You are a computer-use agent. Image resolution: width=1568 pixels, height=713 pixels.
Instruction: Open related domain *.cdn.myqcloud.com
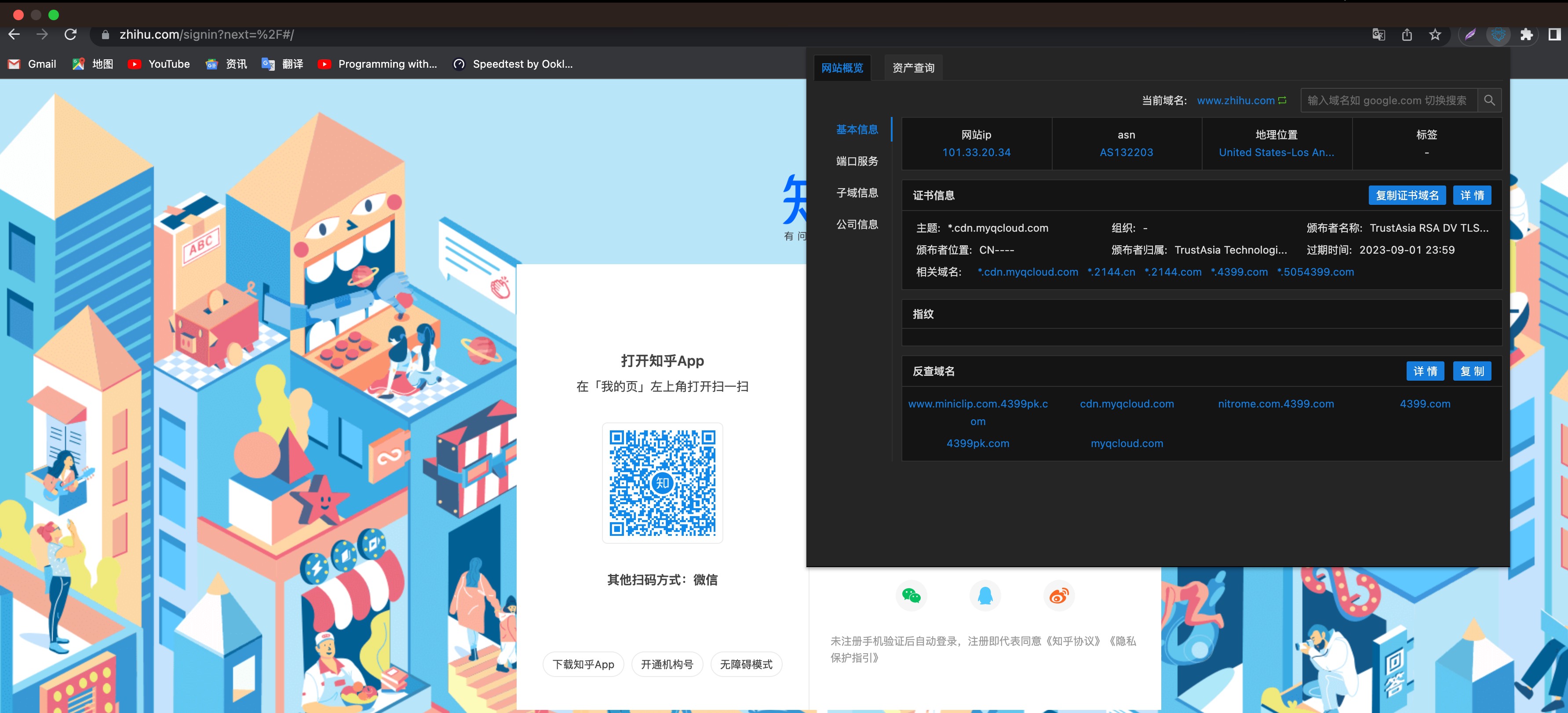click(1028, 272)
